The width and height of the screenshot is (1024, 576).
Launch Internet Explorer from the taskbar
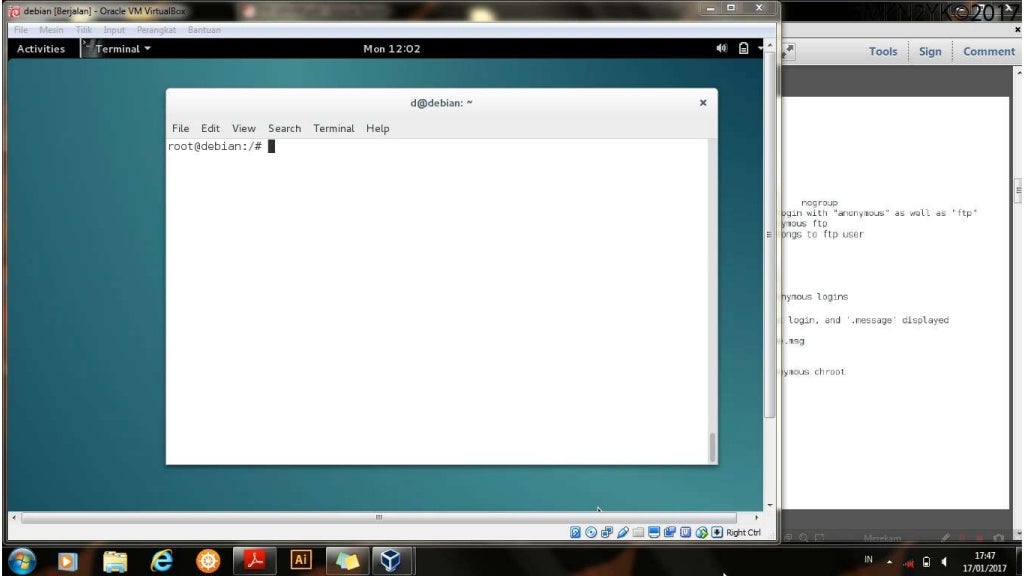(x=161, y=561)
